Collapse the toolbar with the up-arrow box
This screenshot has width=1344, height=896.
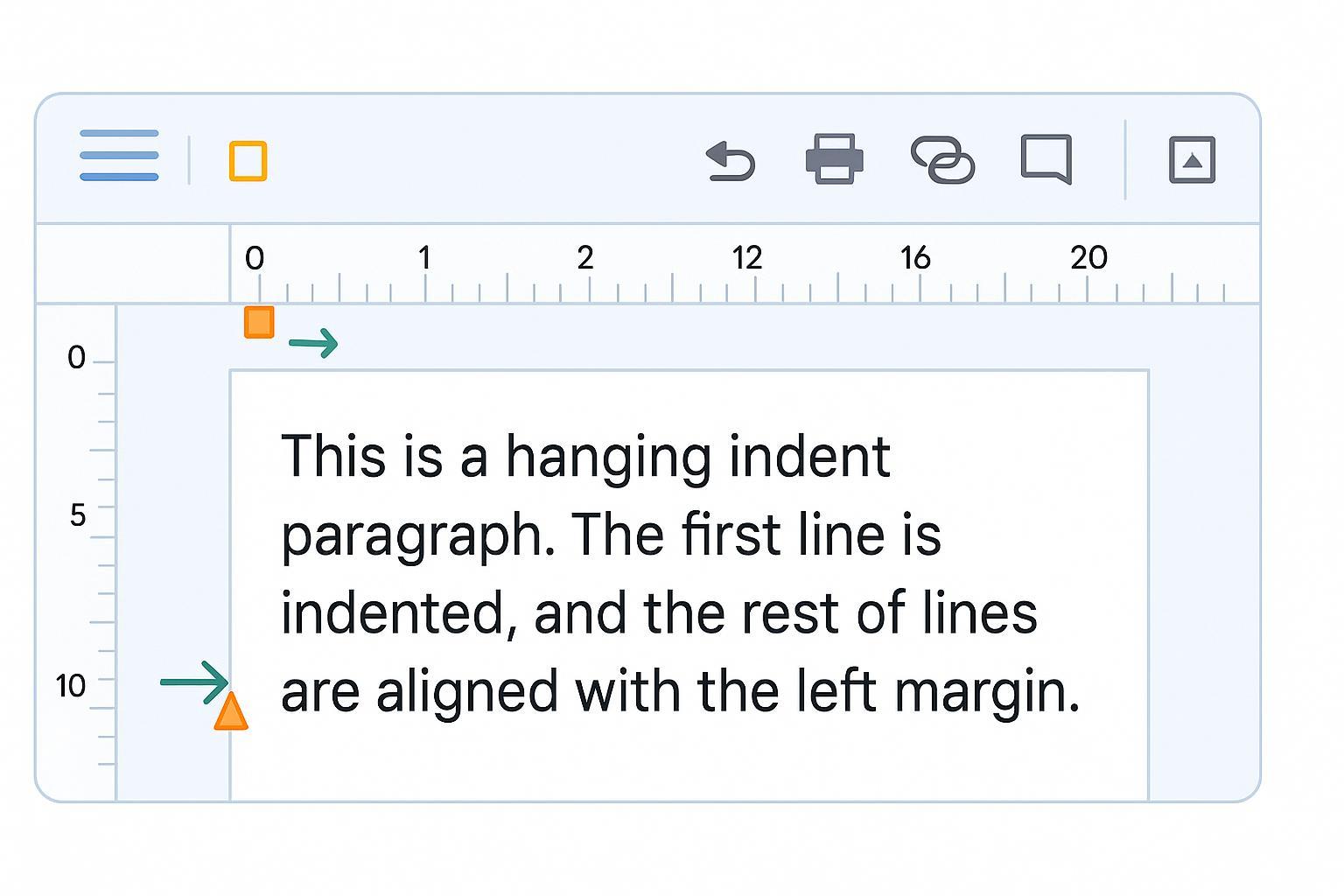1192,160
